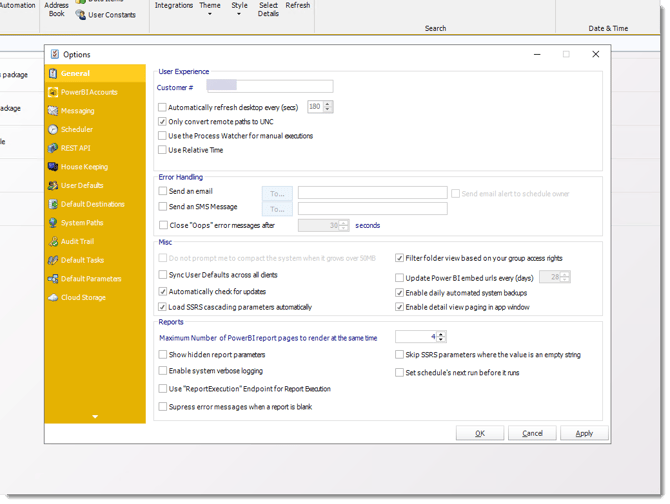This screenshot has height=504, width=670.
Task: Click the OK button
Action: pyautogui.click(x=480, y=433)
